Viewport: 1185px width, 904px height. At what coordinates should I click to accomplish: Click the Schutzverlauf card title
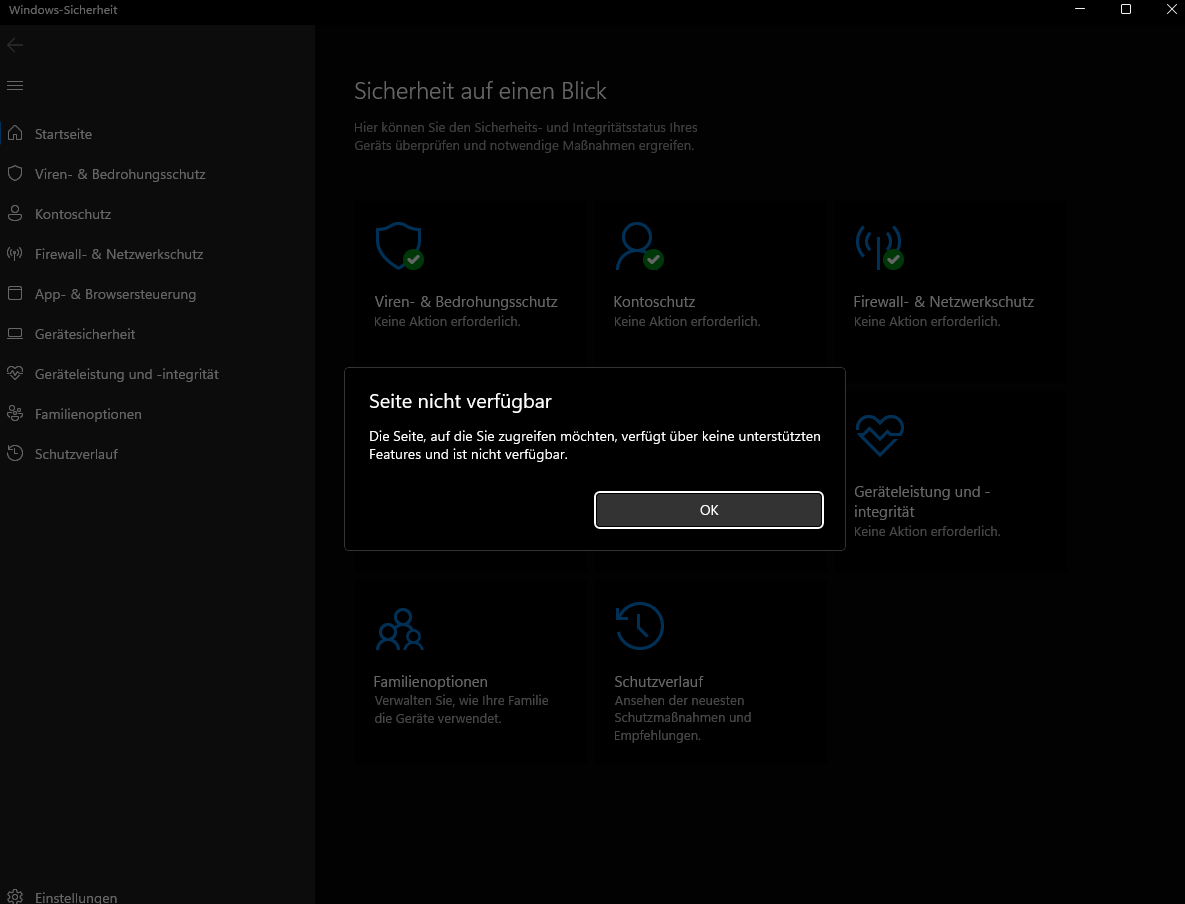pyautogui.click(x=658, y=681)
